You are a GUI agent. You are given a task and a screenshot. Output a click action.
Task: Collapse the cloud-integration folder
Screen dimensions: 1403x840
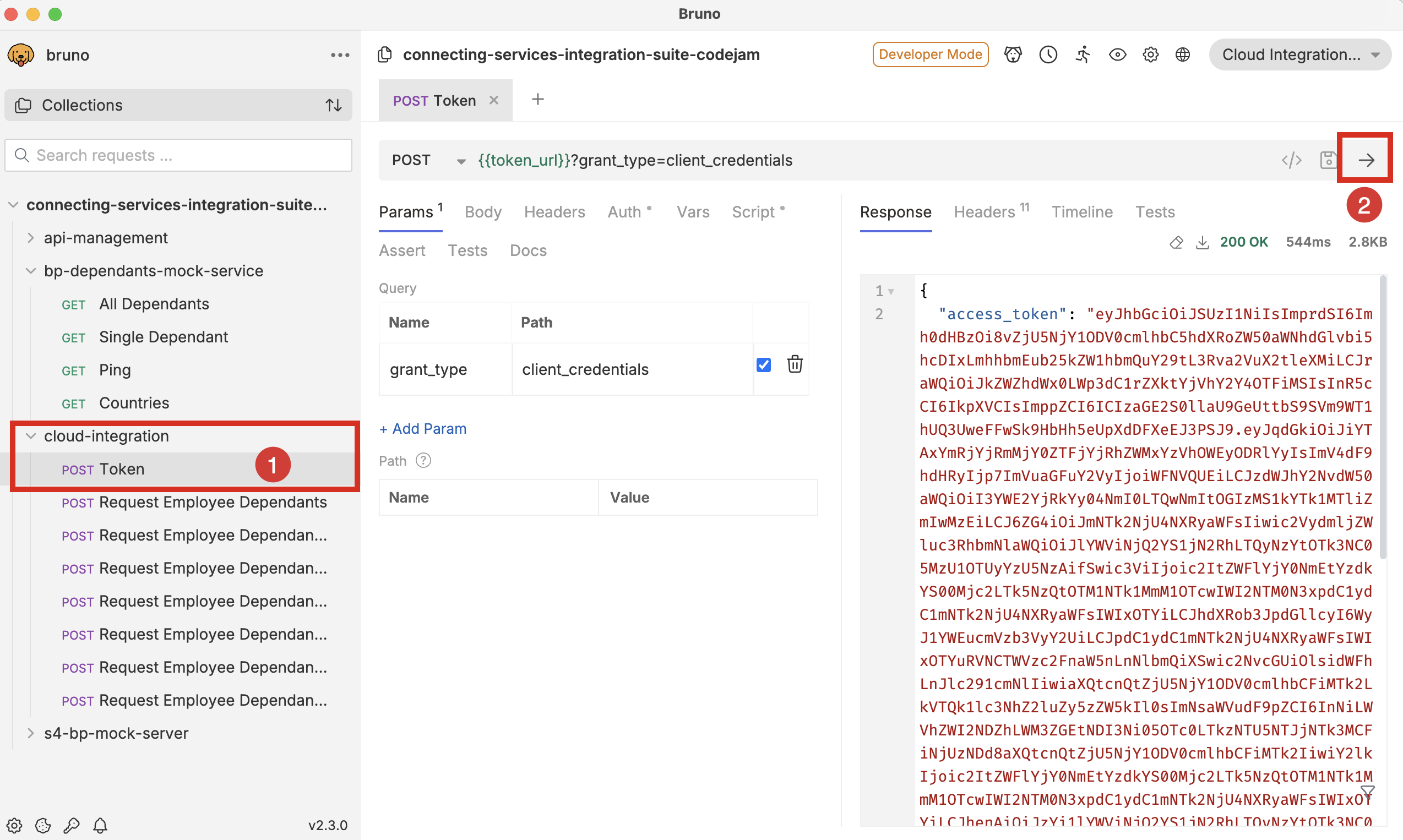point(31,436)
